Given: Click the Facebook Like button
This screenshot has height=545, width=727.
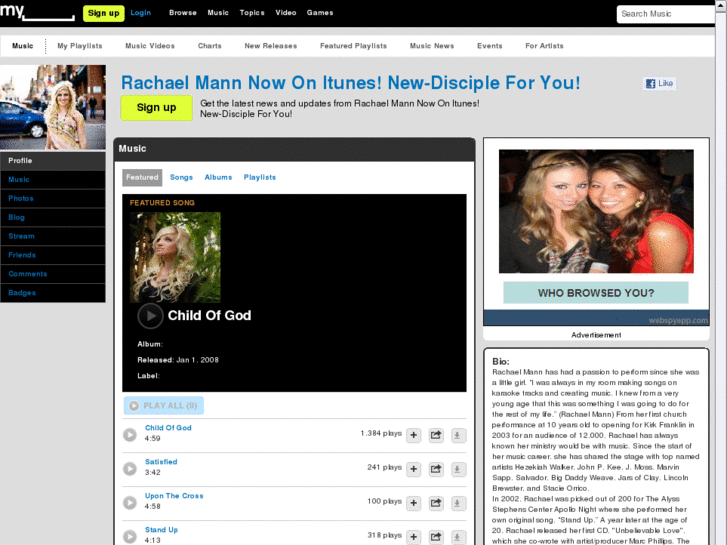Looking at the screenshot, I should point(659,83).
